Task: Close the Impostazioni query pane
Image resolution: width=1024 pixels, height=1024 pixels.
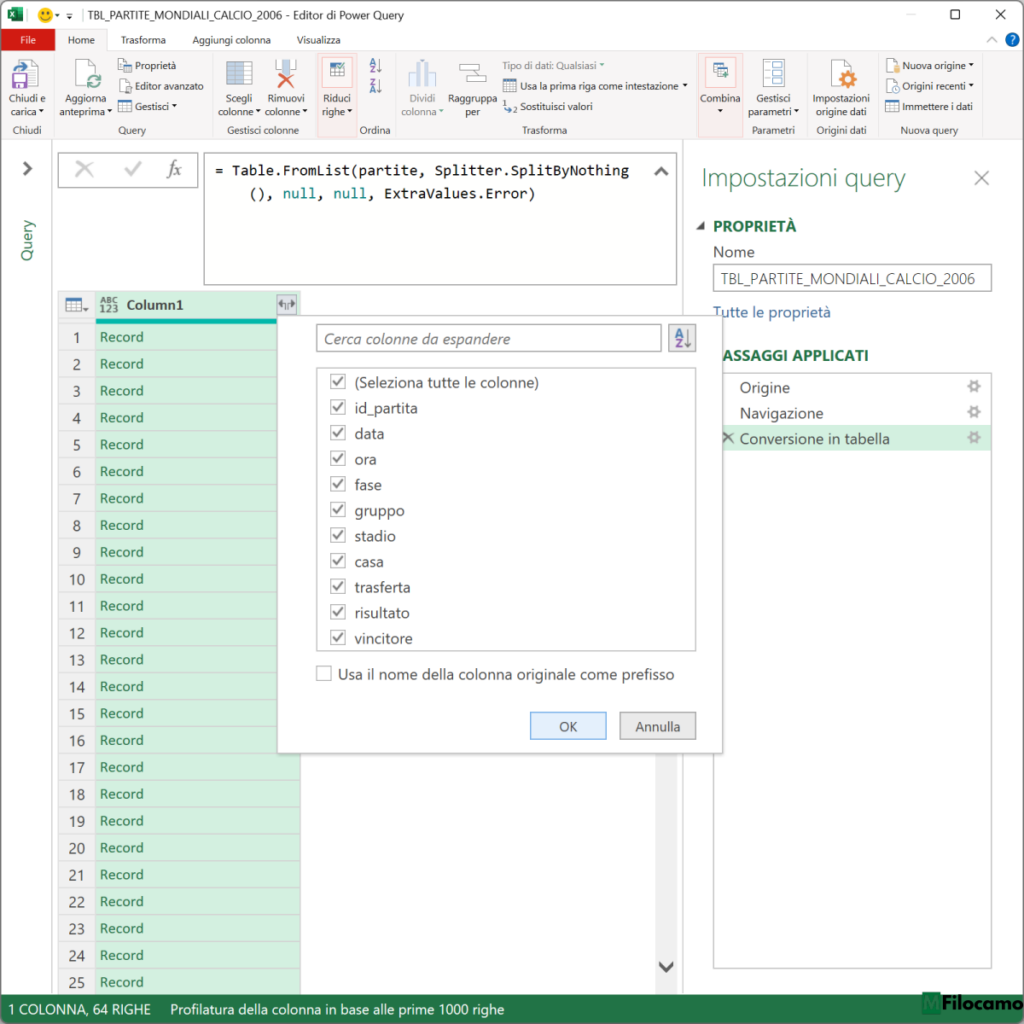Action: point(981,178)
